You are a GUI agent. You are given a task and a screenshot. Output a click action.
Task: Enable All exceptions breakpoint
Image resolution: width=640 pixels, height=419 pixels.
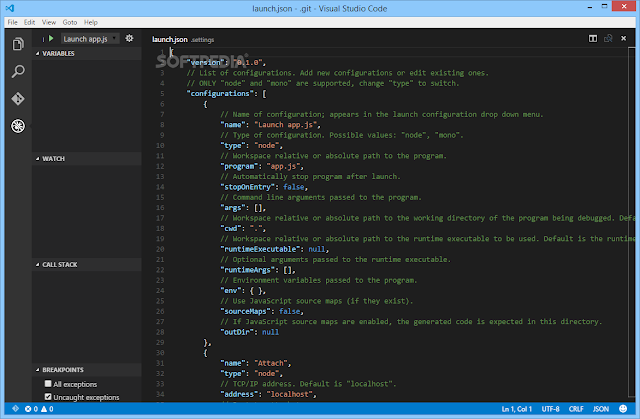[48, 384]
